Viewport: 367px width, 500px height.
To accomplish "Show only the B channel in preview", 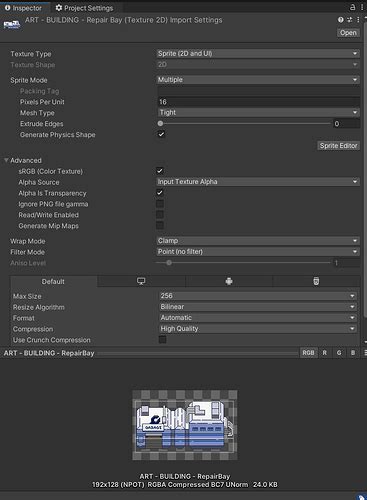I will point(353,353).
